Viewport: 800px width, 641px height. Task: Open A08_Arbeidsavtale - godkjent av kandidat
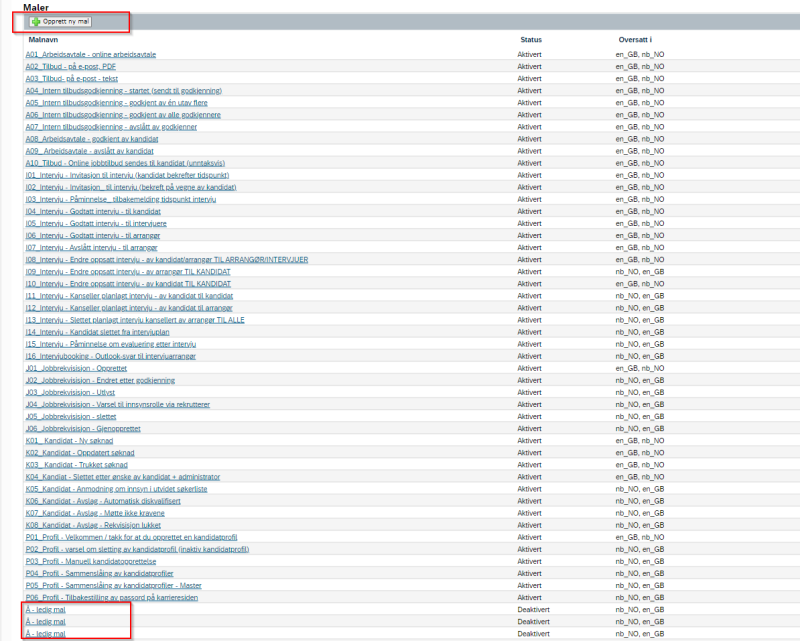92,139
